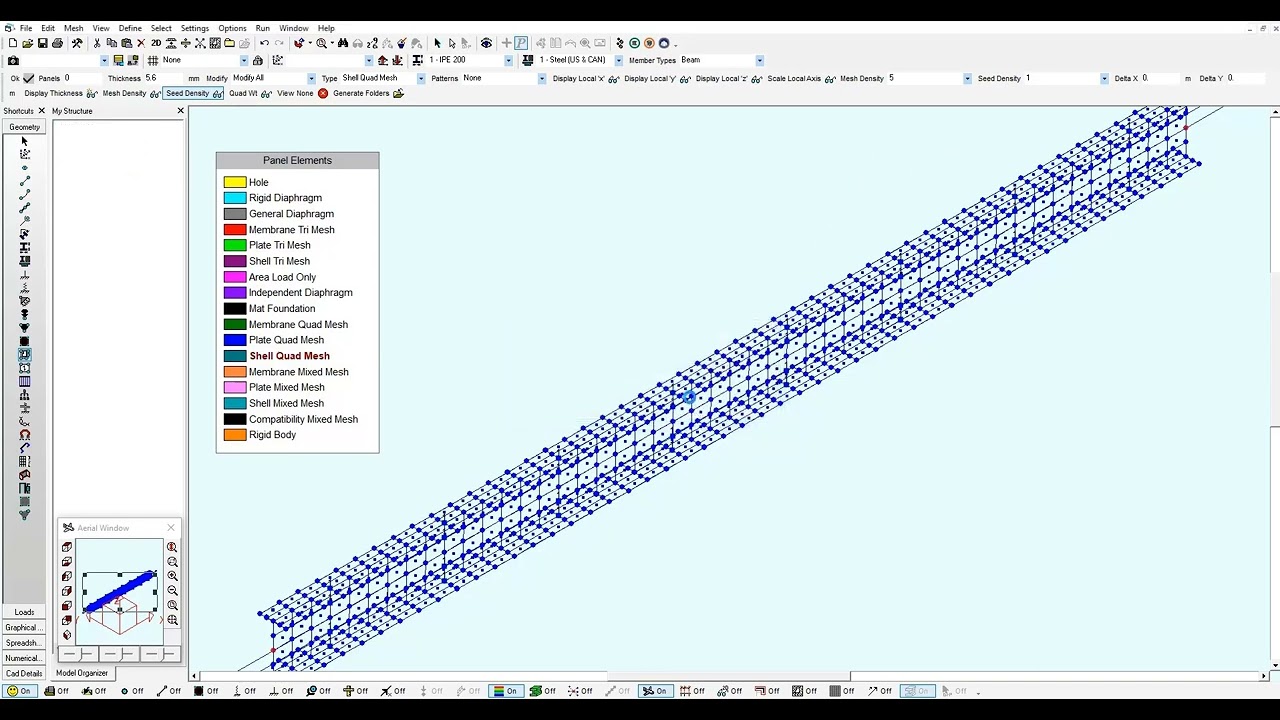Click the grid icon beside None dropdown
Viewport: 1280px width, 720px height.
click(153, 60)
